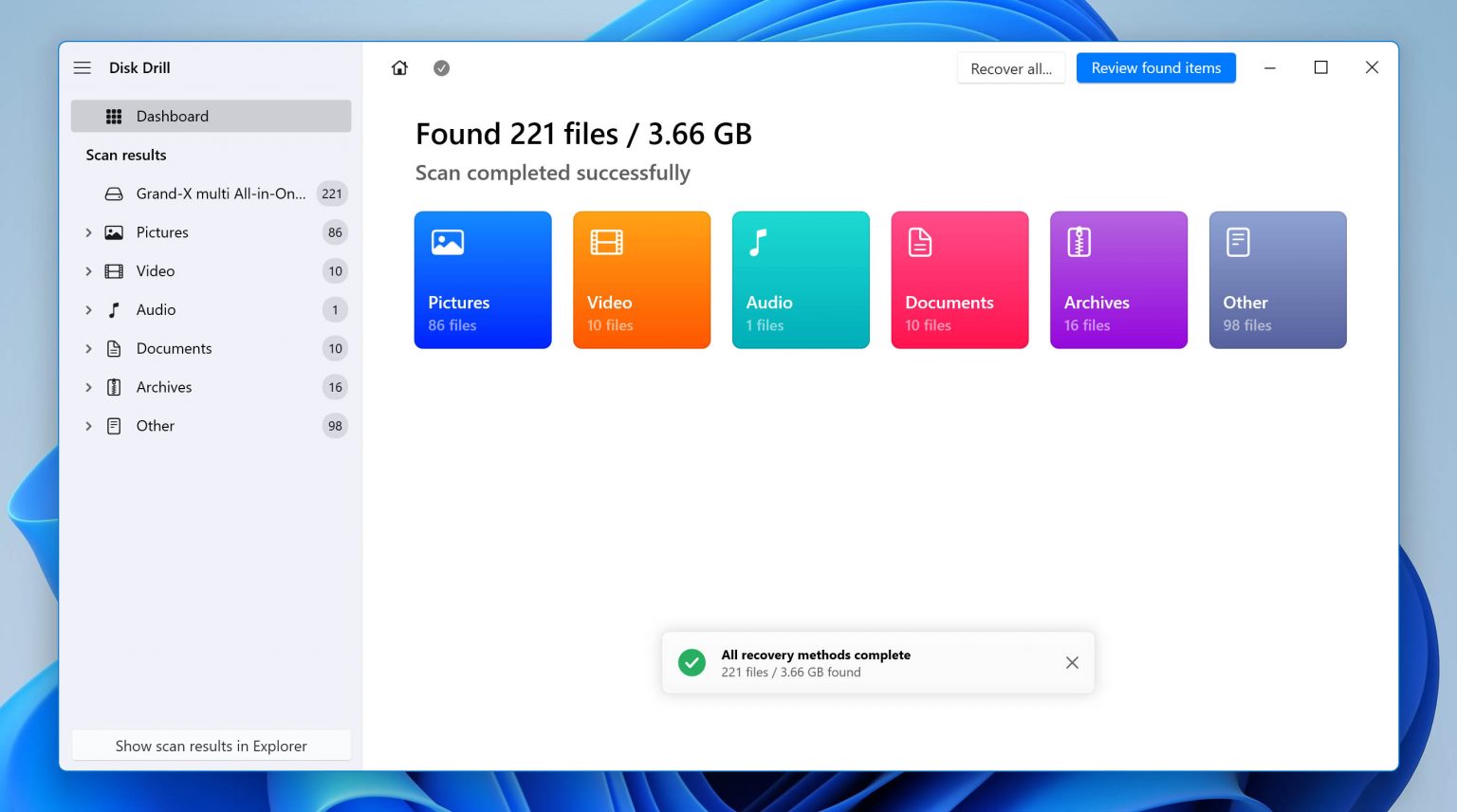The image size is (1457, 812).
Task: Open the Other category card
Action: [1278, 280]
